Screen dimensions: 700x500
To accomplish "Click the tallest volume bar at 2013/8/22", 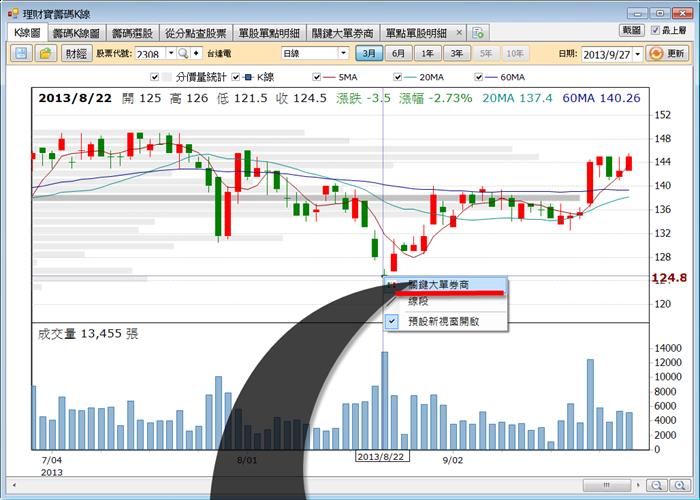I will pyautogui.click(x=384, y=400).
